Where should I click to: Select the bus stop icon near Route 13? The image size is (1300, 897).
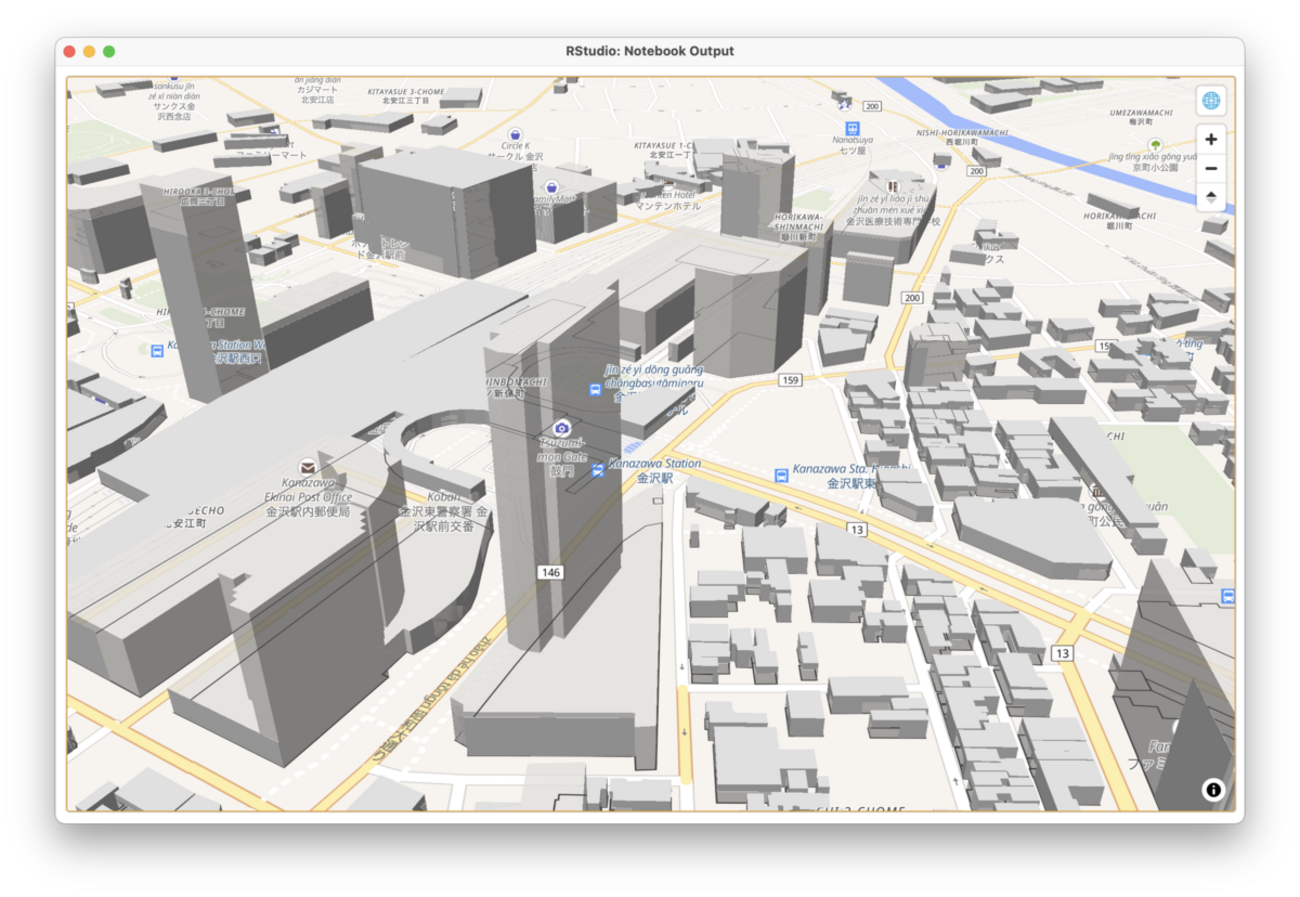click(1228, 594)
